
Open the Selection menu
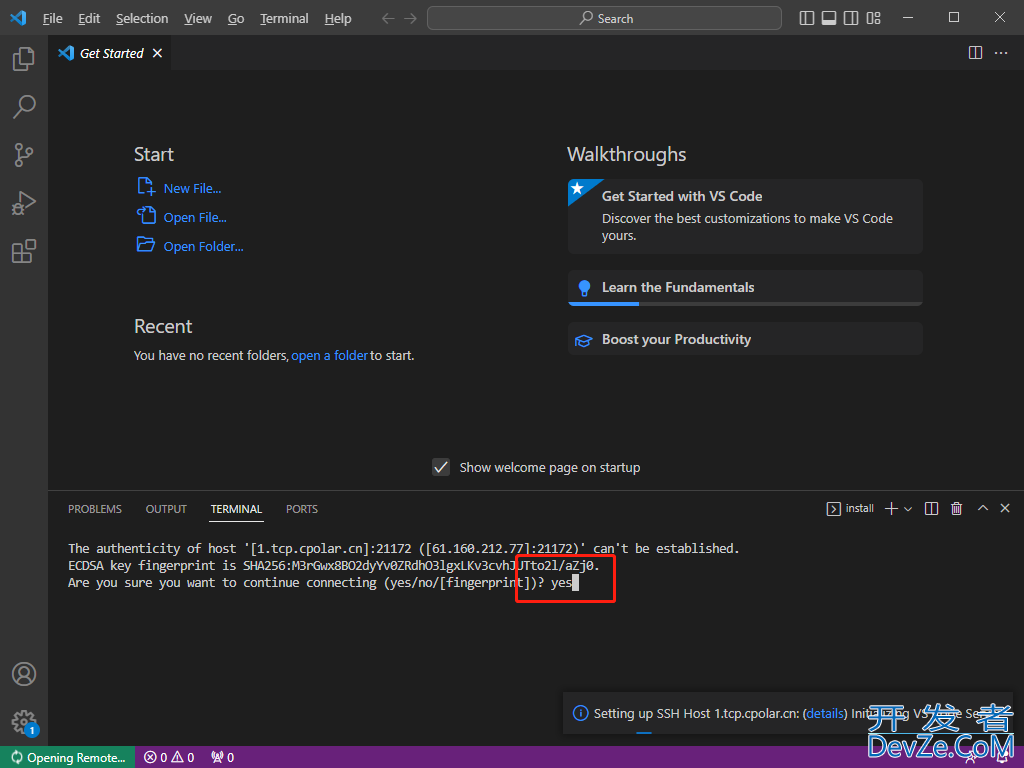(142, 18)
